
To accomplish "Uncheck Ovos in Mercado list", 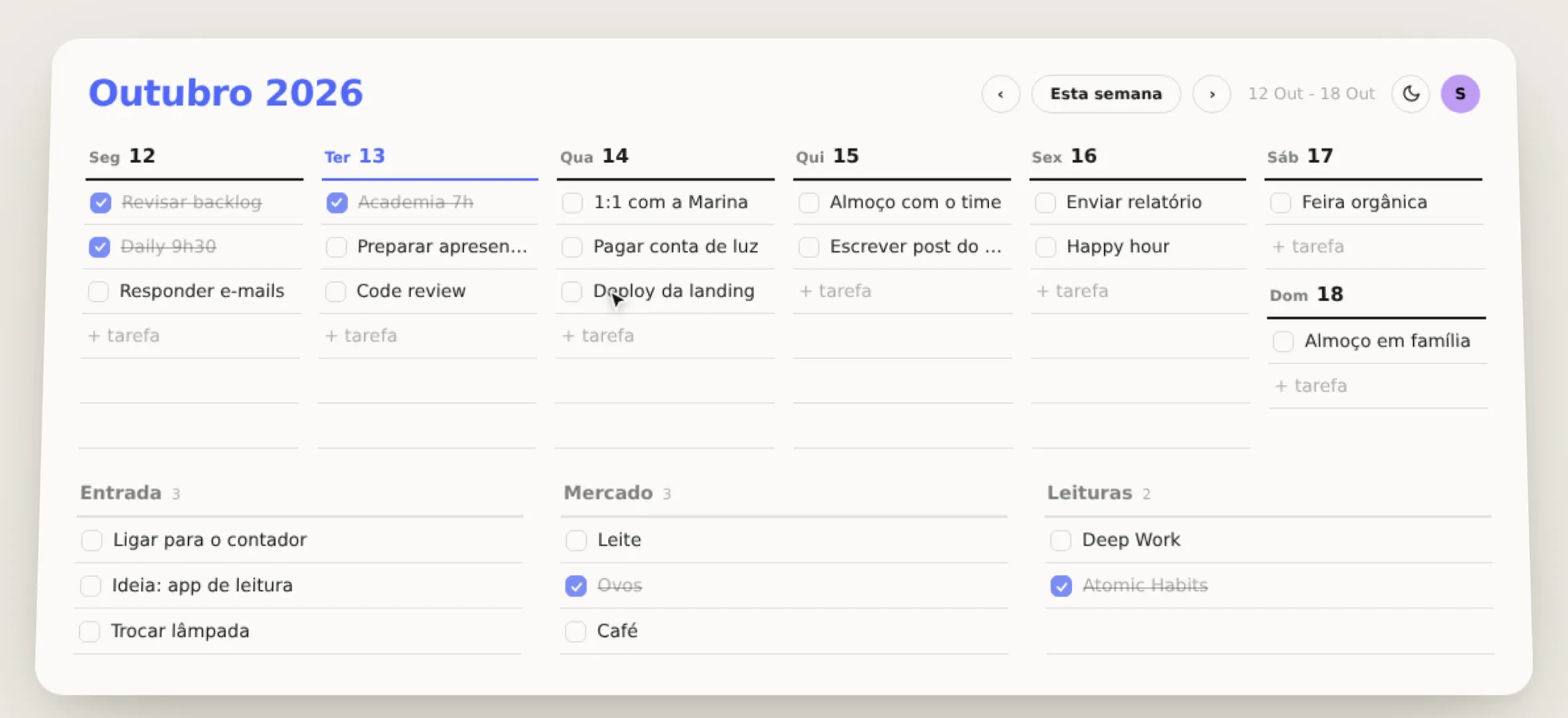I will point(575,586).
